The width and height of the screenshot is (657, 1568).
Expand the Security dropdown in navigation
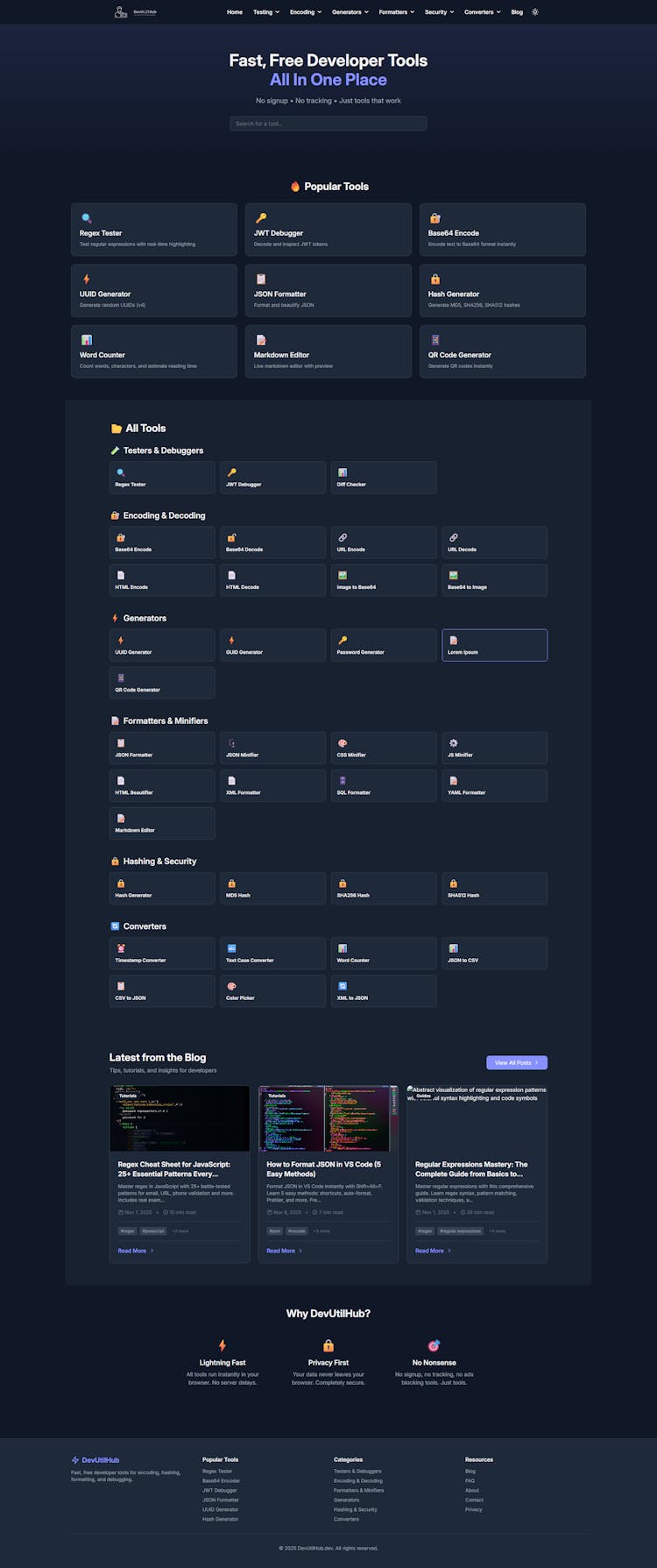439,12
